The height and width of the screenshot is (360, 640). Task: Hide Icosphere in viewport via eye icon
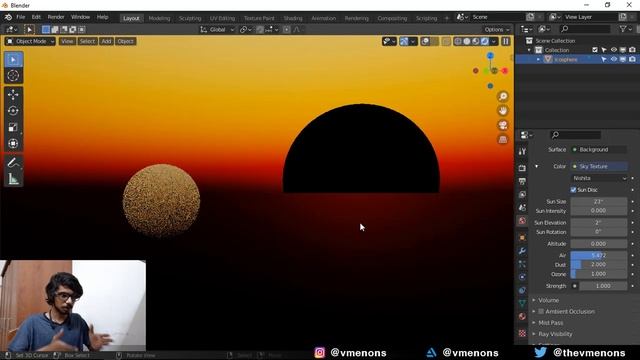pyautogui.click(x=613, y=59)
